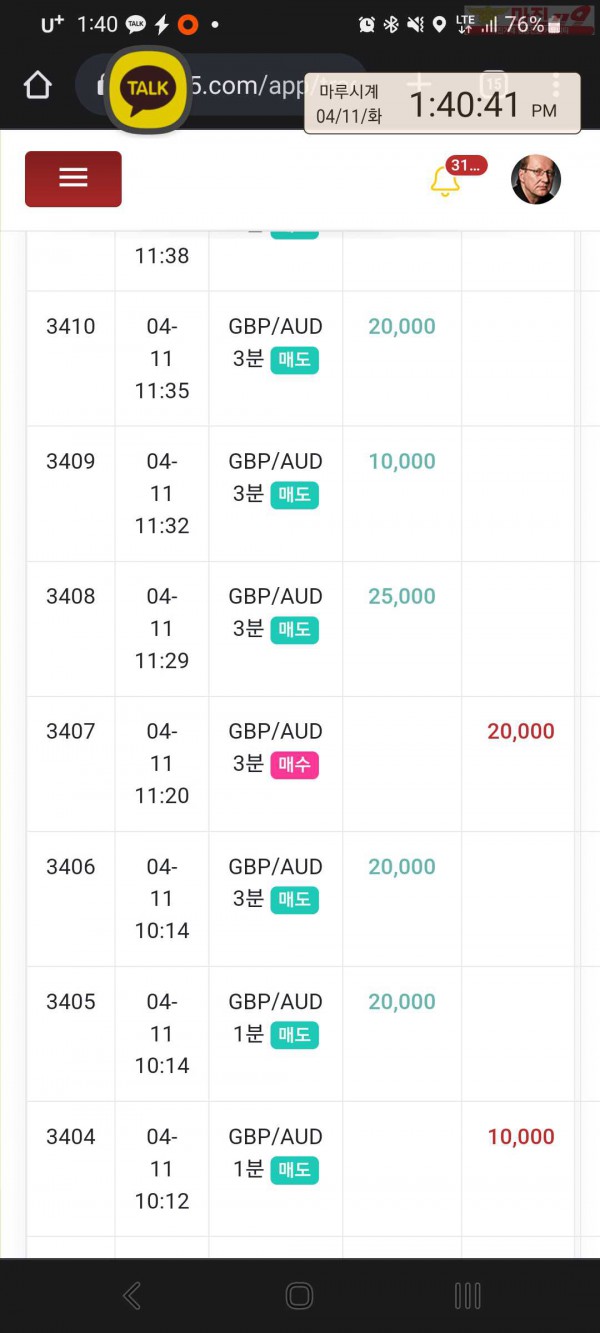Tap the 매도 badge on order 3405
The height and width of the screenshot is (1333, 600).
pos(294,1035)
